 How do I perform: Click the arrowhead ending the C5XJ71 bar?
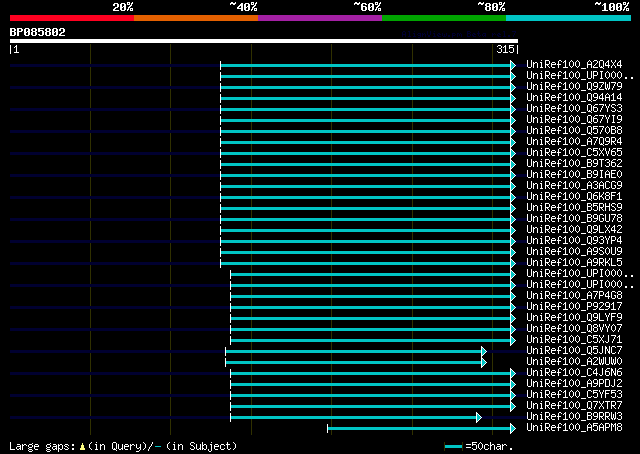click(513, 340)
